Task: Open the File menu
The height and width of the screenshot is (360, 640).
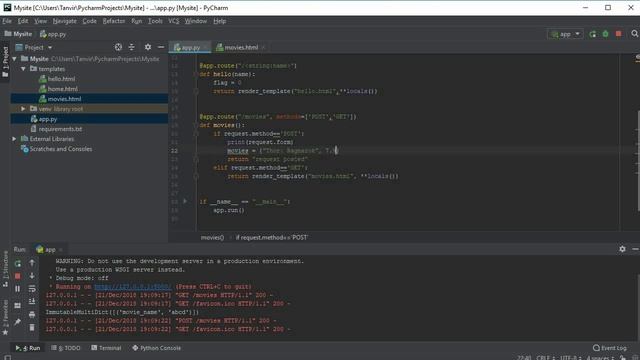Action: 7,21
